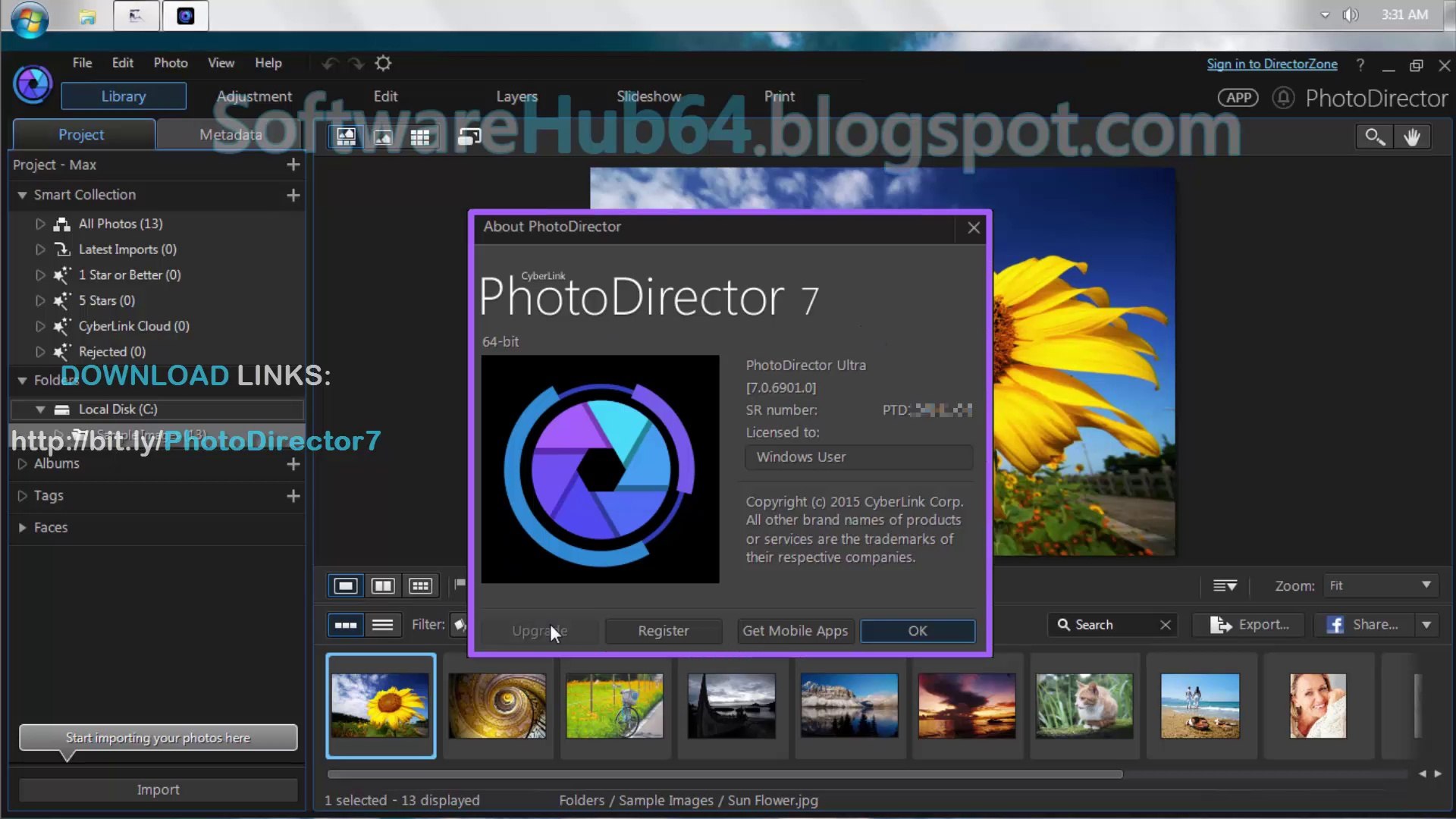1456x819 pixels.
Task: Click the Facebook share icon
Action: point(1335,625)
